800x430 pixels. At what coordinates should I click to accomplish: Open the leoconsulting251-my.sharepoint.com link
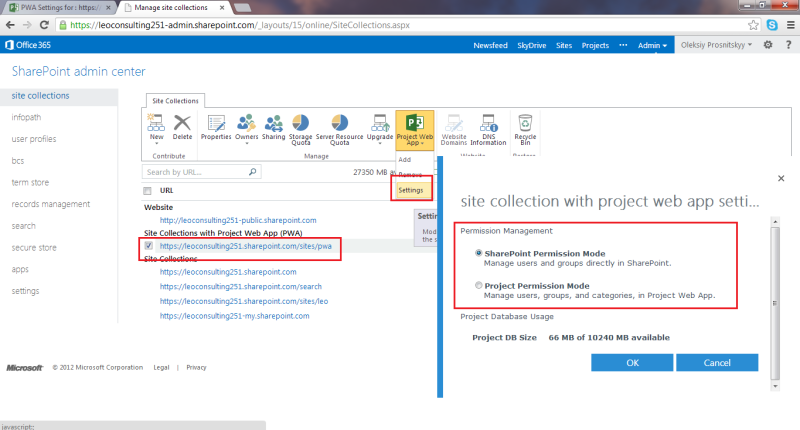pyautogui.click(x=234, y=316)
